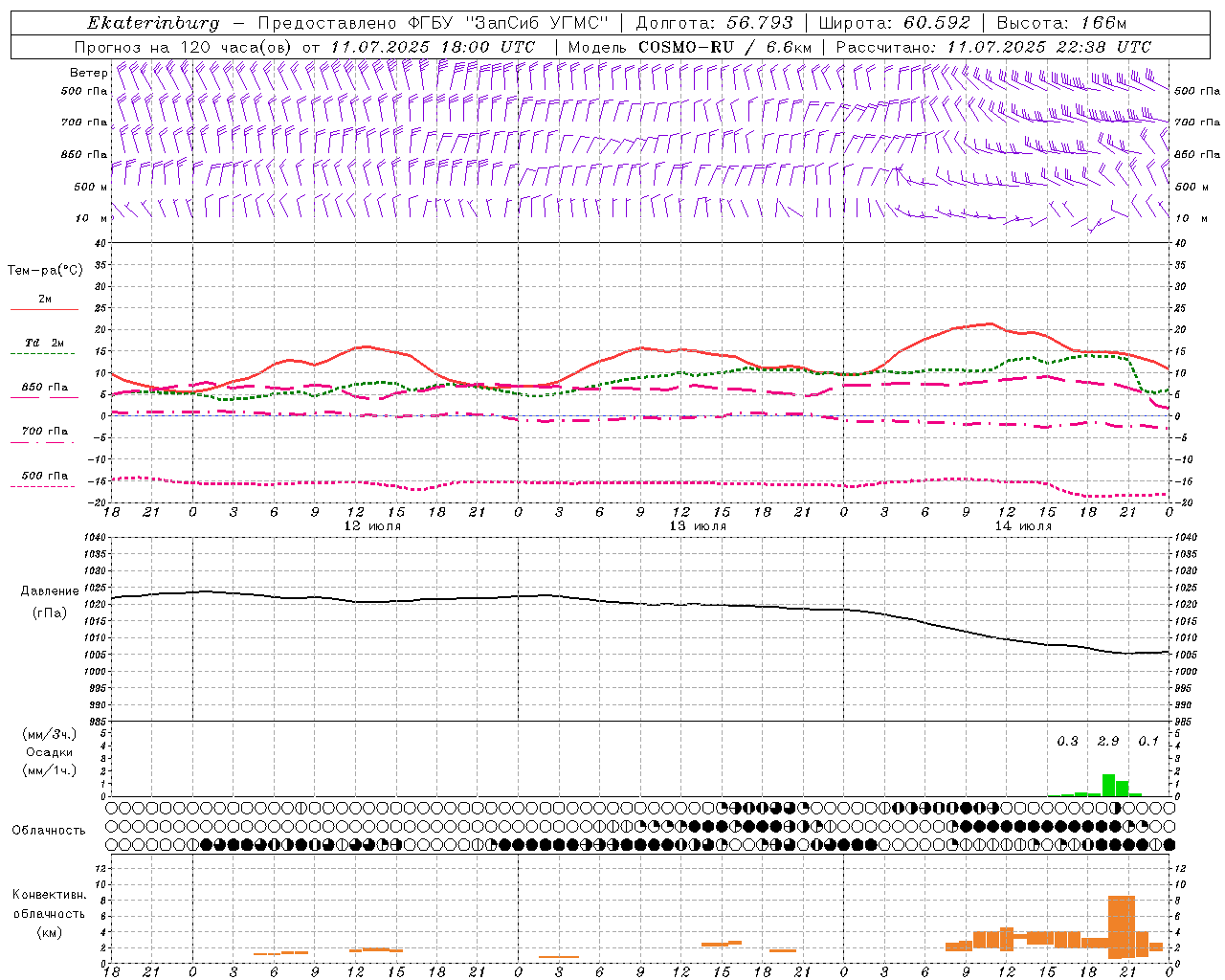This screenshot has width=1225, height=980.
Task: Click the tallest orange convective cloud bar
Action: (1122, 926)
